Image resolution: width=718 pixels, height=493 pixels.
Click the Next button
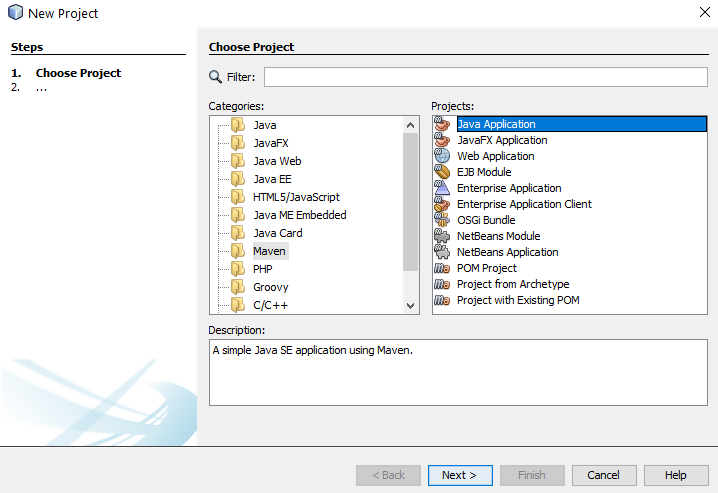click(x=460, y=475)
